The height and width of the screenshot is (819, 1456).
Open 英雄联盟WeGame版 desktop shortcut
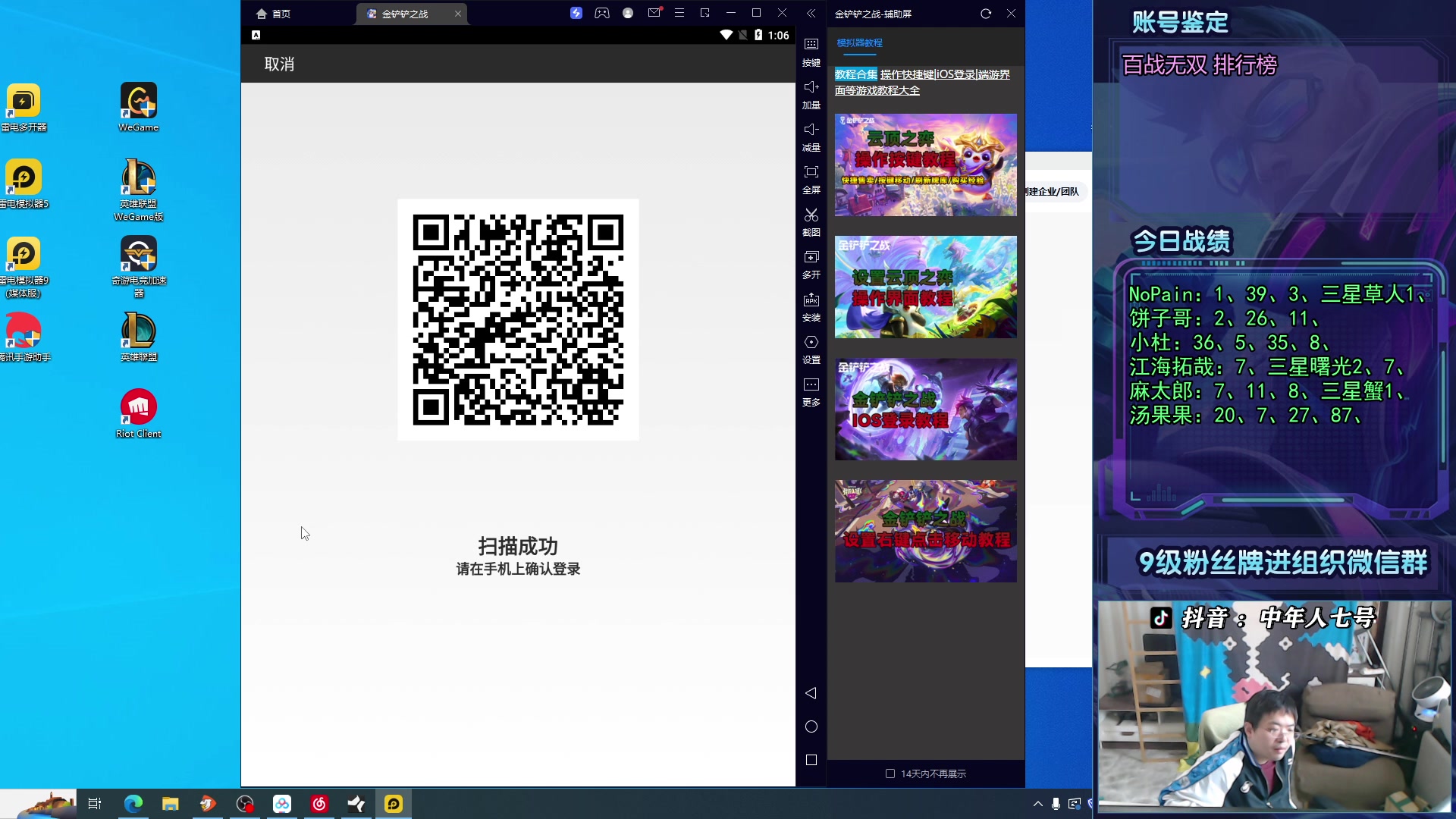point(139,190)
